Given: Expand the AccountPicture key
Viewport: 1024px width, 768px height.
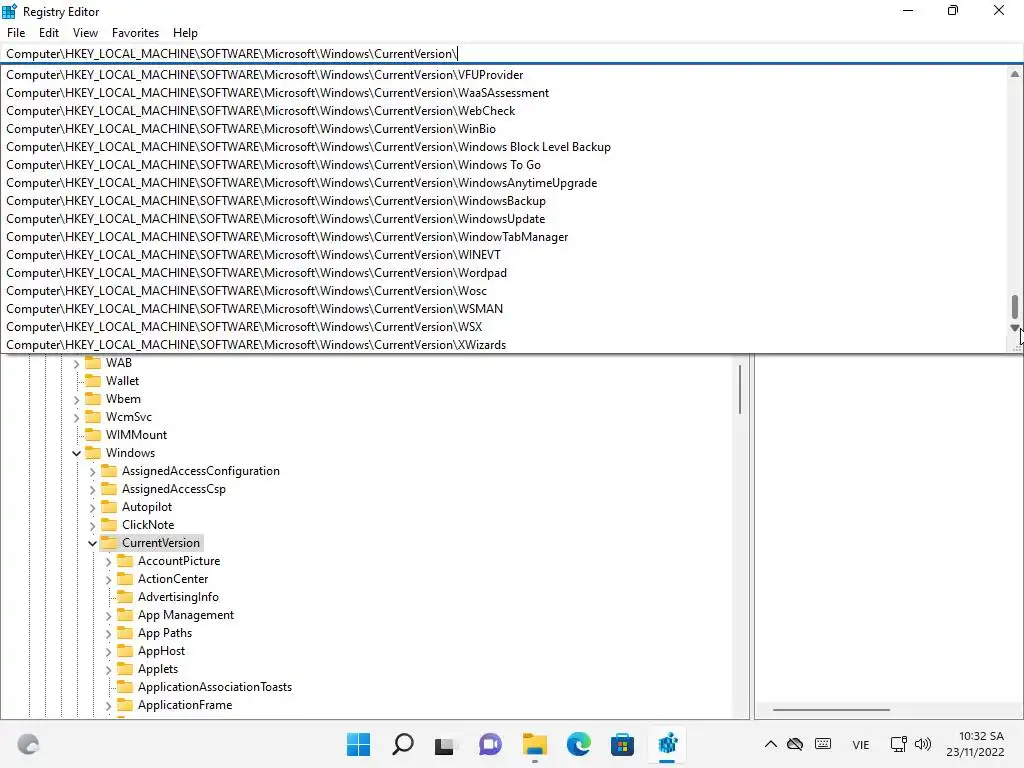Looking at the screenshot, I should coord(108,562).
